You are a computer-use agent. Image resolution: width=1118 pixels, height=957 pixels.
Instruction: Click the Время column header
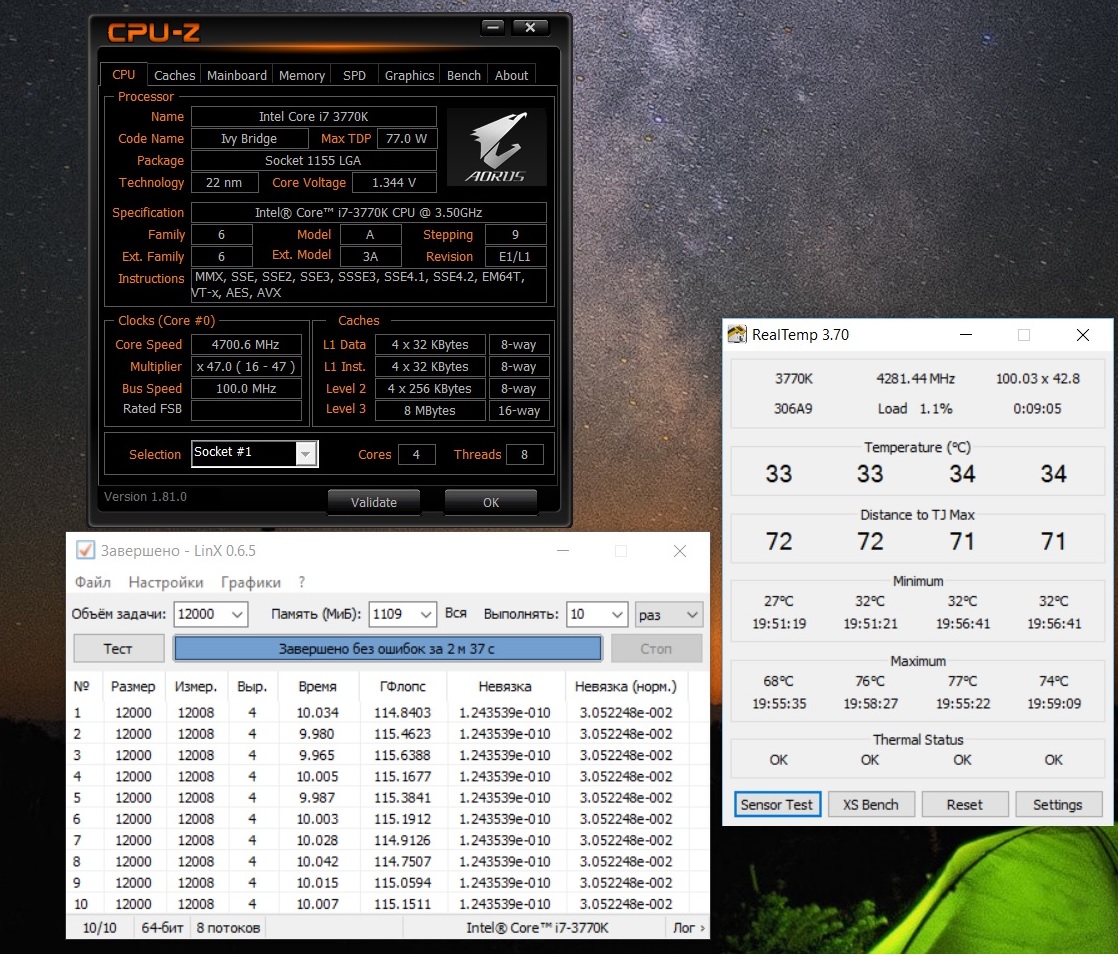coord(317,686)
